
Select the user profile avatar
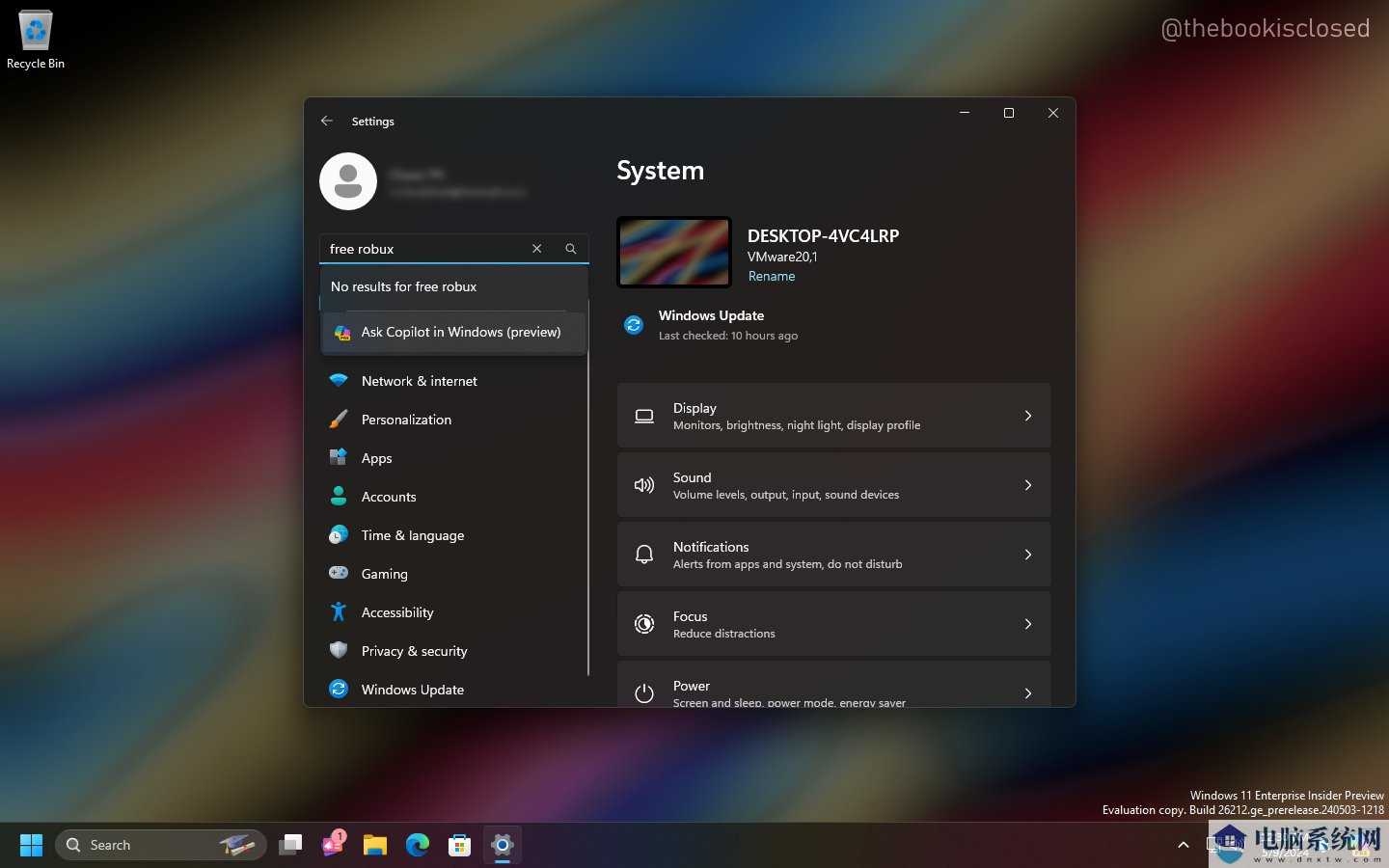(348, 181)
